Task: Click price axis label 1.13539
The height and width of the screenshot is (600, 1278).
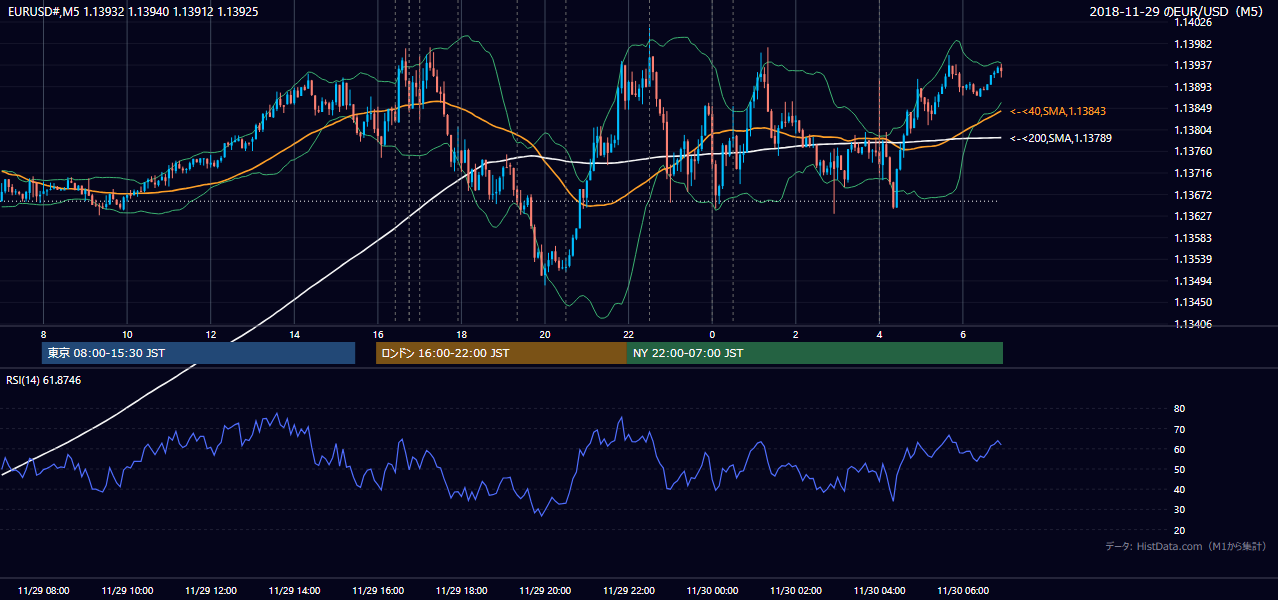Action: coord(1192,259)
